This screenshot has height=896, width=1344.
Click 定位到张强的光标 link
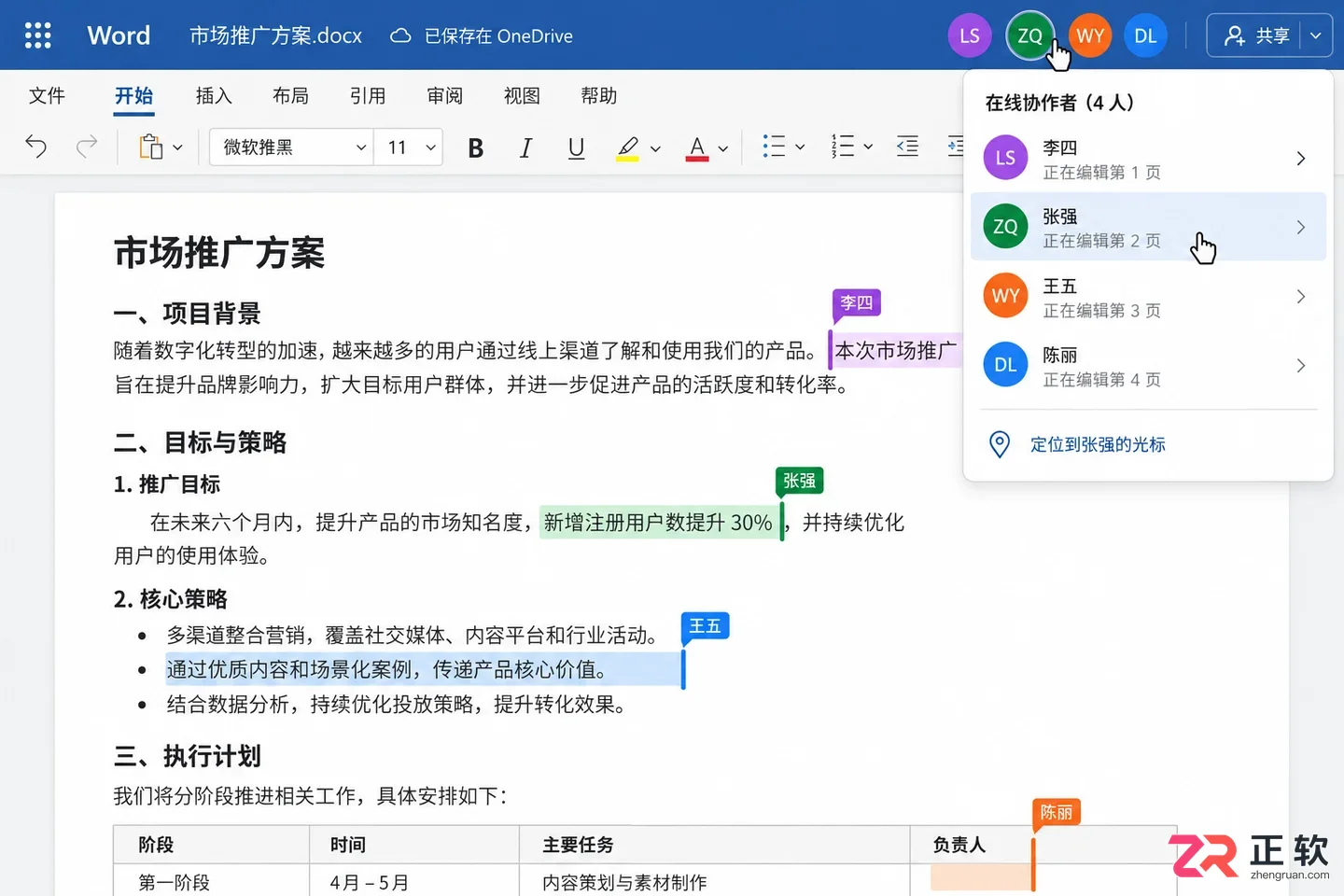click(x=1098, y=444)
